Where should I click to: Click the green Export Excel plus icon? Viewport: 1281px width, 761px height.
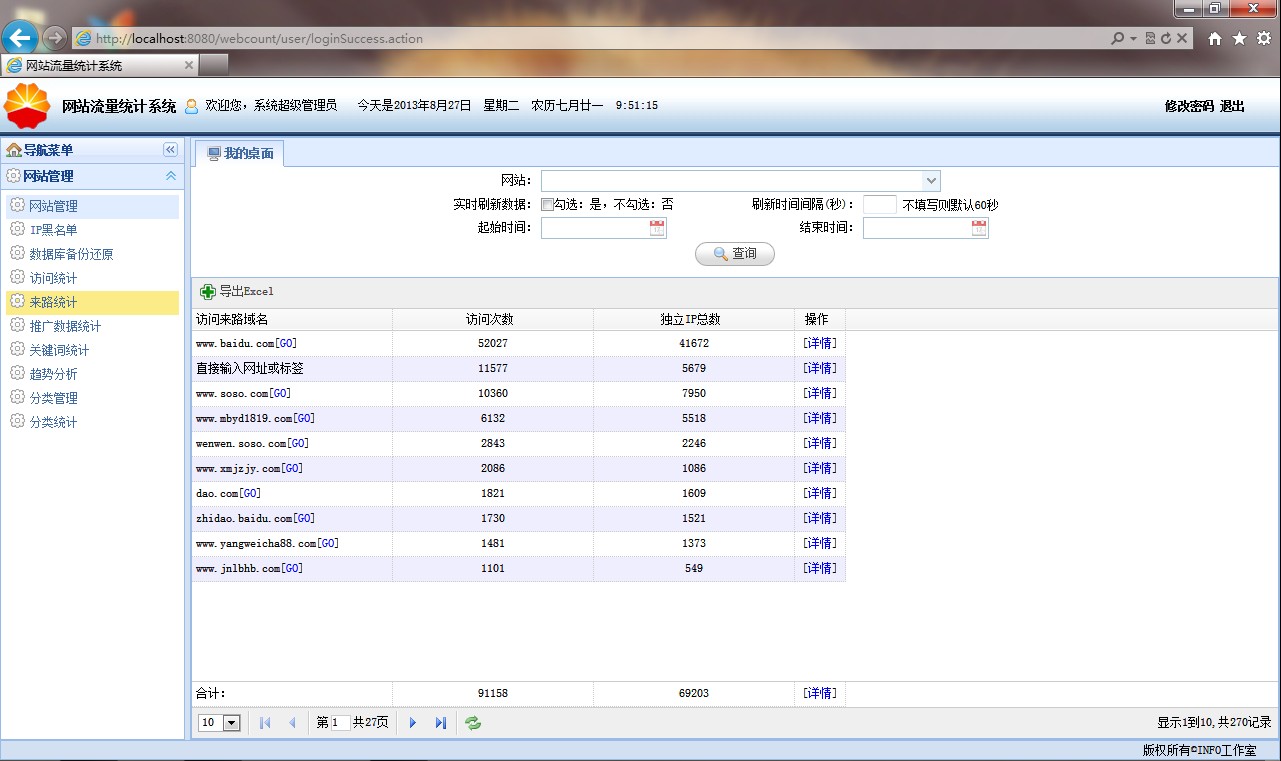click(208, 292)
